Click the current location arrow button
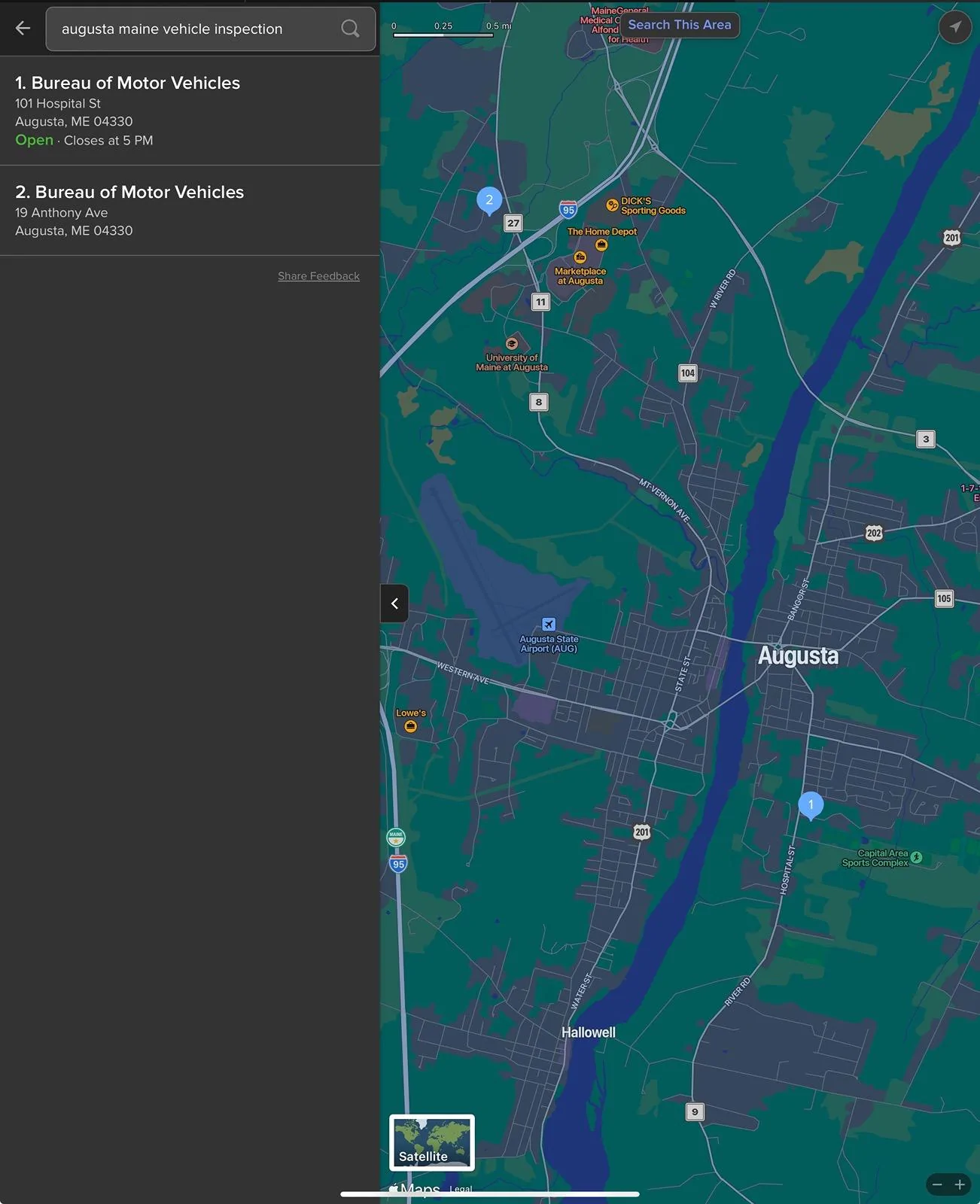 click(x=955, y=27)
